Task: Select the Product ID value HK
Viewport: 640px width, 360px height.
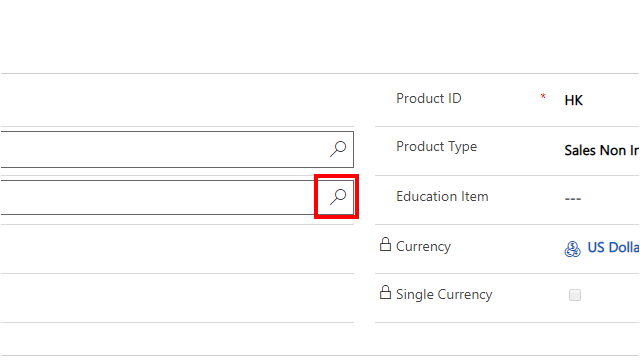Action: (573, 100)
